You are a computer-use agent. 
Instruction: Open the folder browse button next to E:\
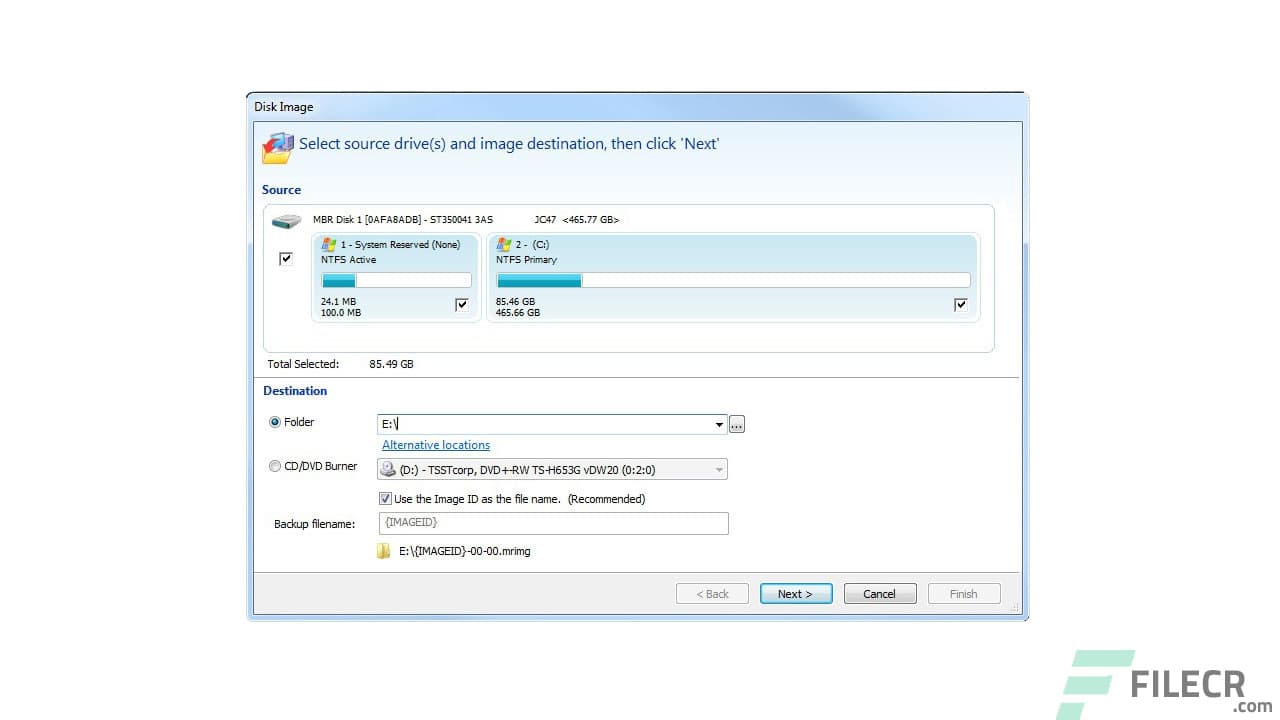pos(737,424)
